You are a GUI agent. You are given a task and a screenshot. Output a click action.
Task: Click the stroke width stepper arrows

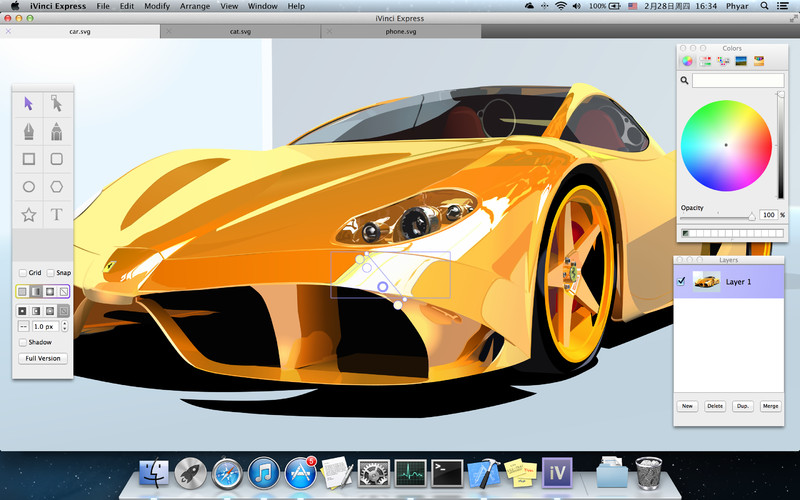(x=64, y=327)
